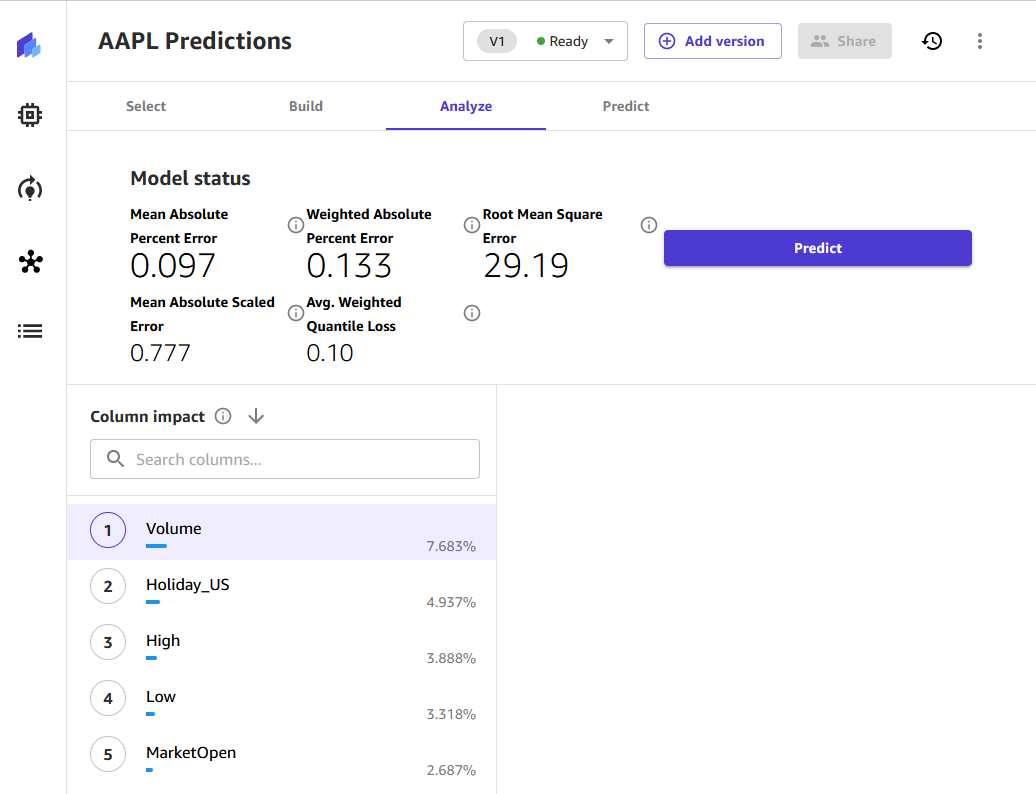
Task: Click the SageMaker Canvas logo icon
Action: (29, 46)
